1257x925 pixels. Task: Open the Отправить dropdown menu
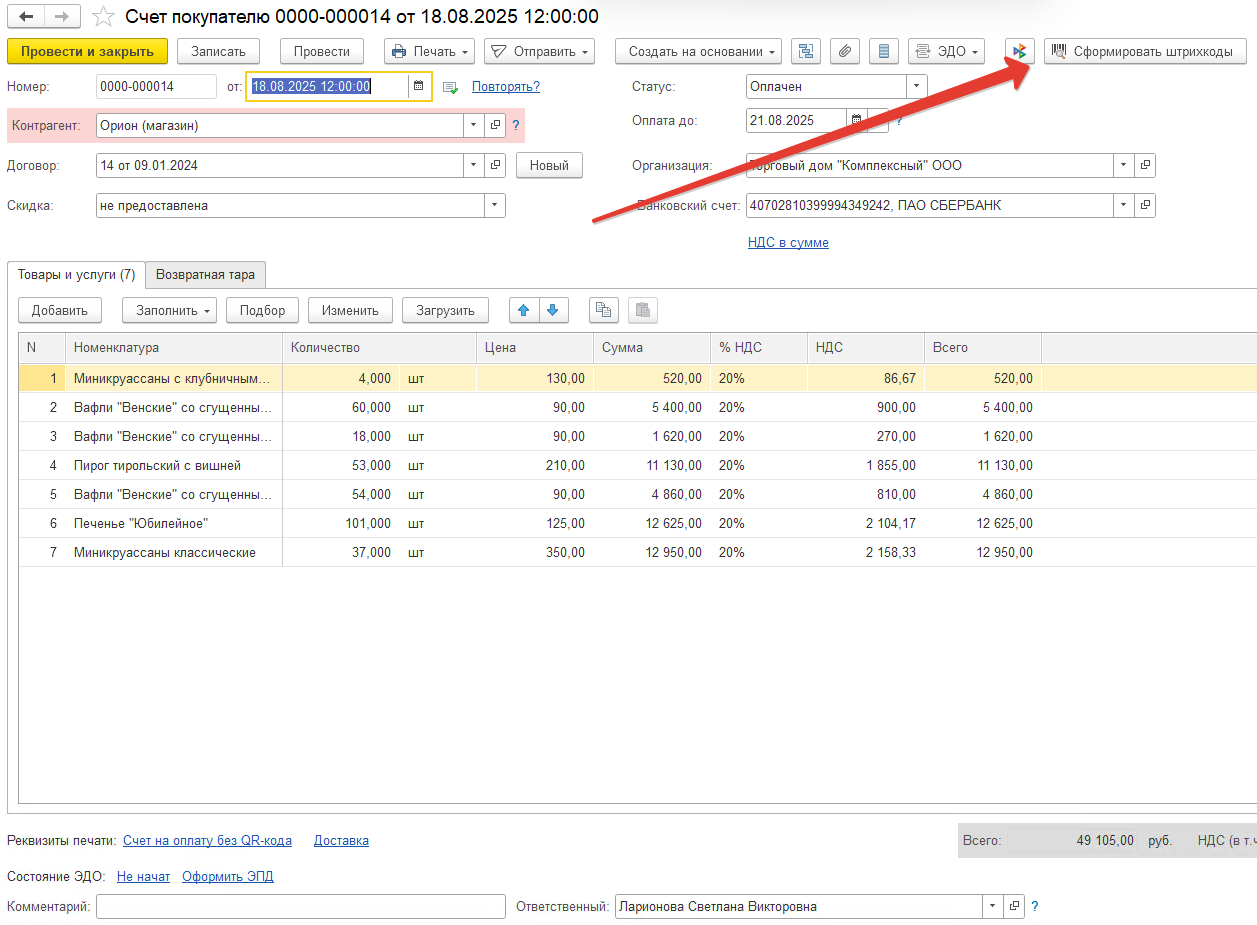point(540,51)
